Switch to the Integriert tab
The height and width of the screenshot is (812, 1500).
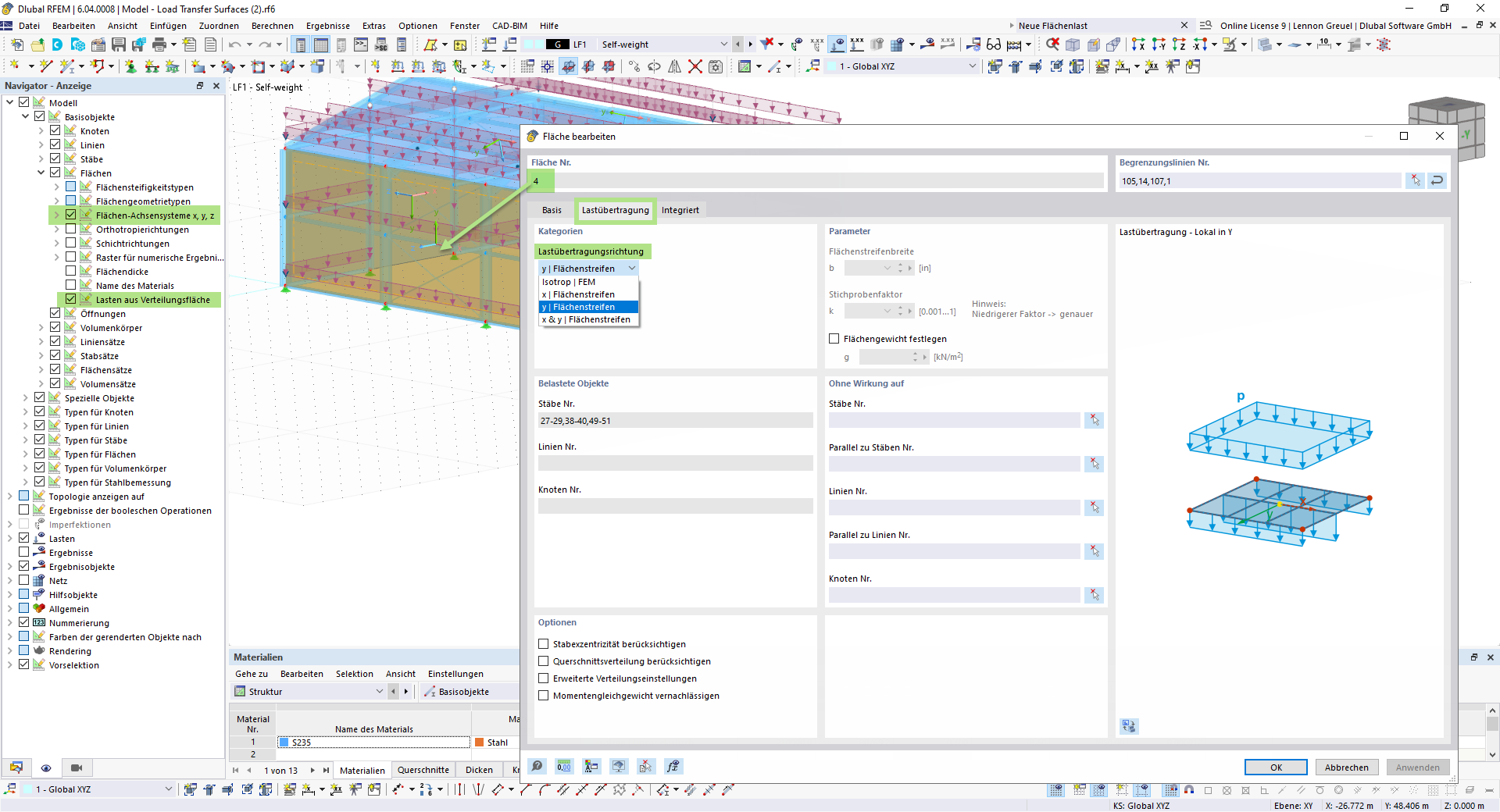680,210
